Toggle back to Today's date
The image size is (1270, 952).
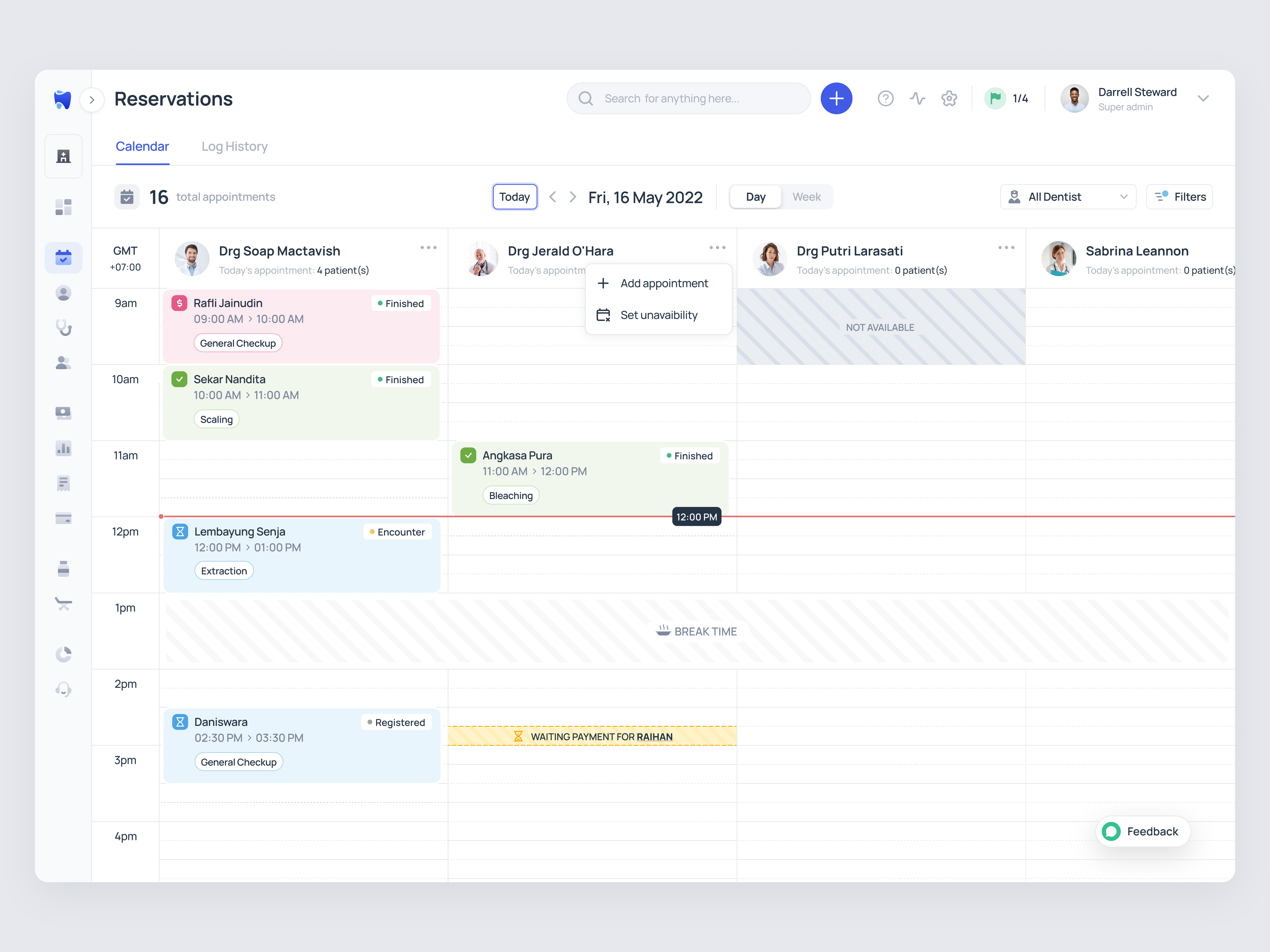click(x=514, y=196)
